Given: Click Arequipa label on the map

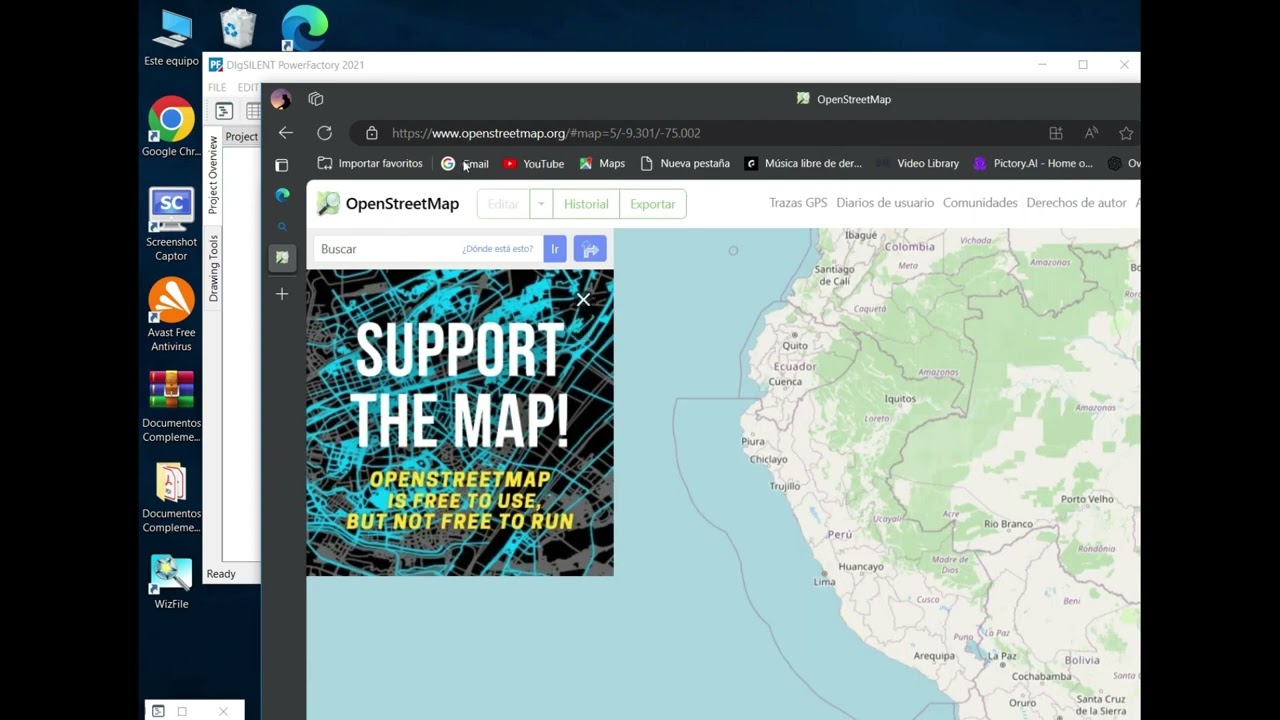Looking at the screenshot, I should (x=934, y=656).
